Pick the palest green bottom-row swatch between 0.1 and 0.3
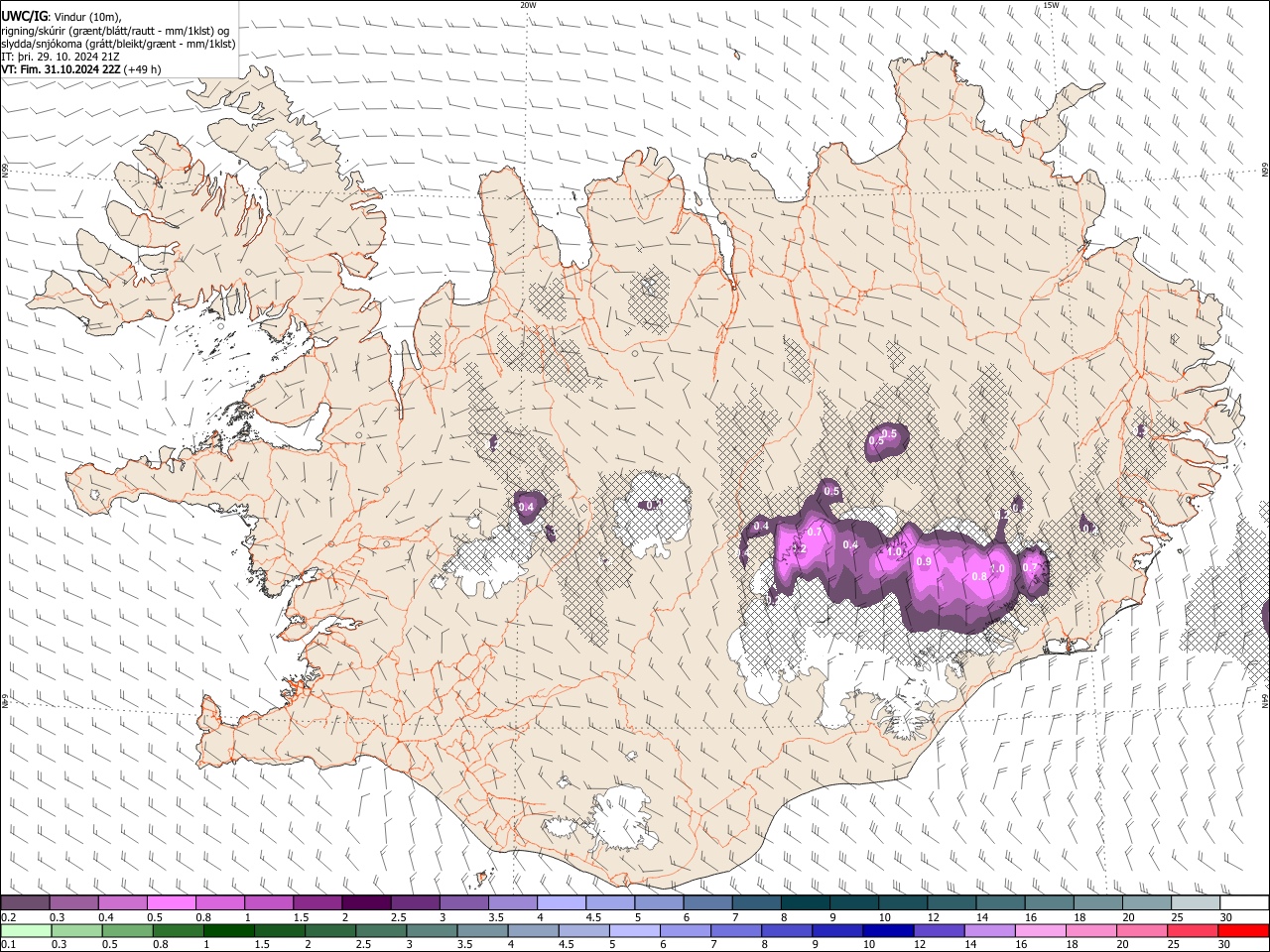 coord(26,930)
